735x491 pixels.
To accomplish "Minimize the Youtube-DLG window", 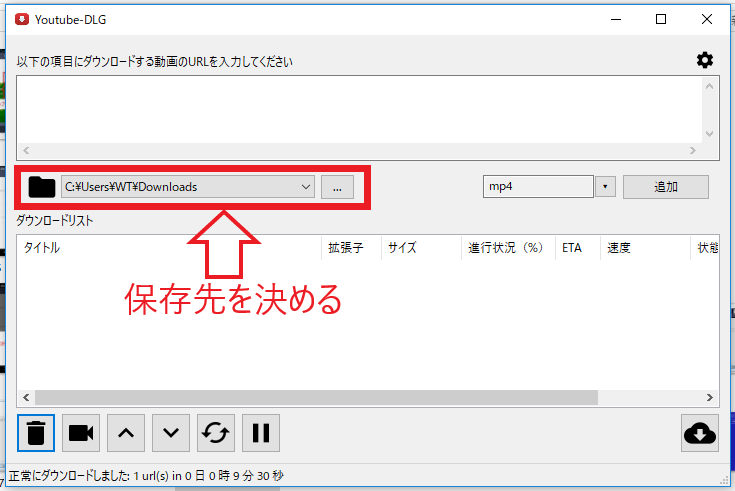I will [x=616, y=19].
